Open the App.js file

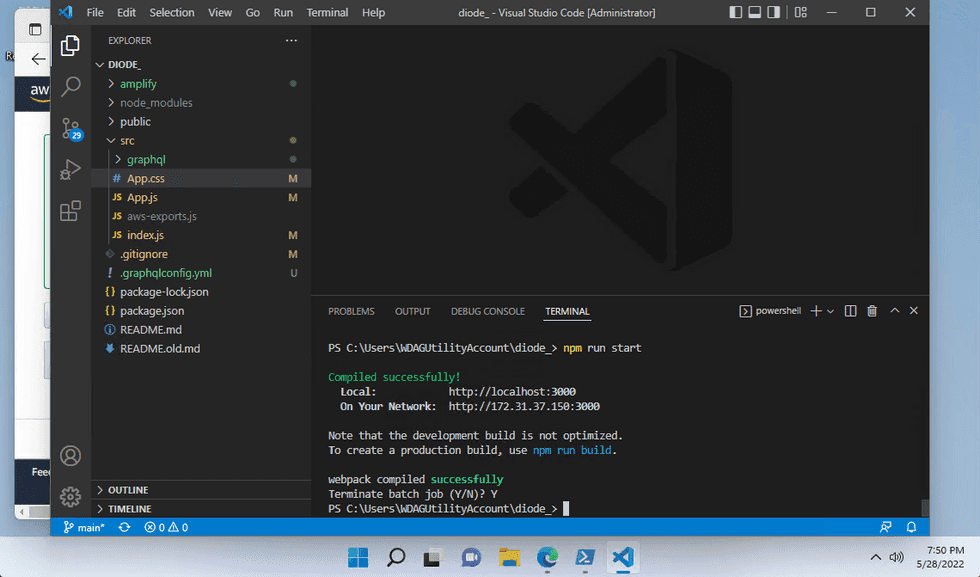pos(201,198)
